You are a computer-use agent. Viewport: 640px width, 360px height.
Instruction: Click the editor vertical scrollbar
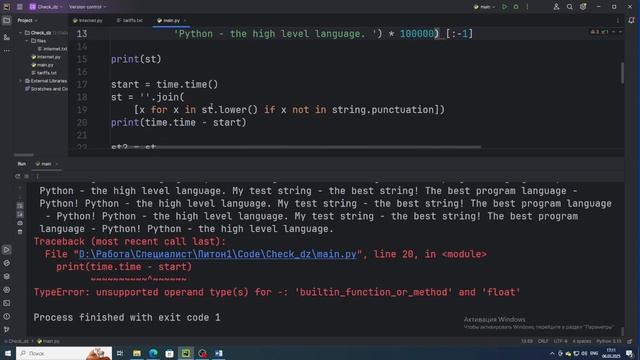point(622,73)
